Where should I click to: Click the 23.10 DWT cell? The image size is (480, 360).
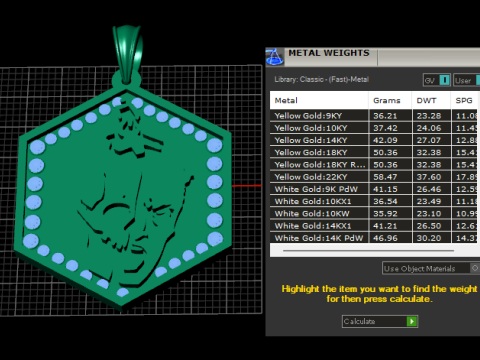point(431,214)
